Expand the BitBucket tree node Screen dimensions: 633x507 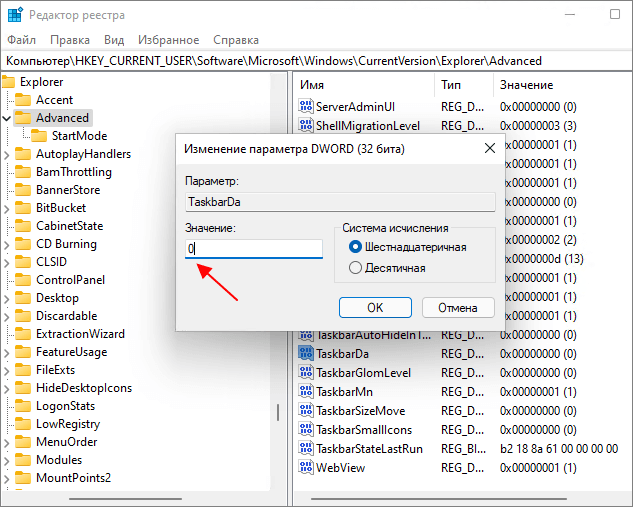click(x=6, y=208)
